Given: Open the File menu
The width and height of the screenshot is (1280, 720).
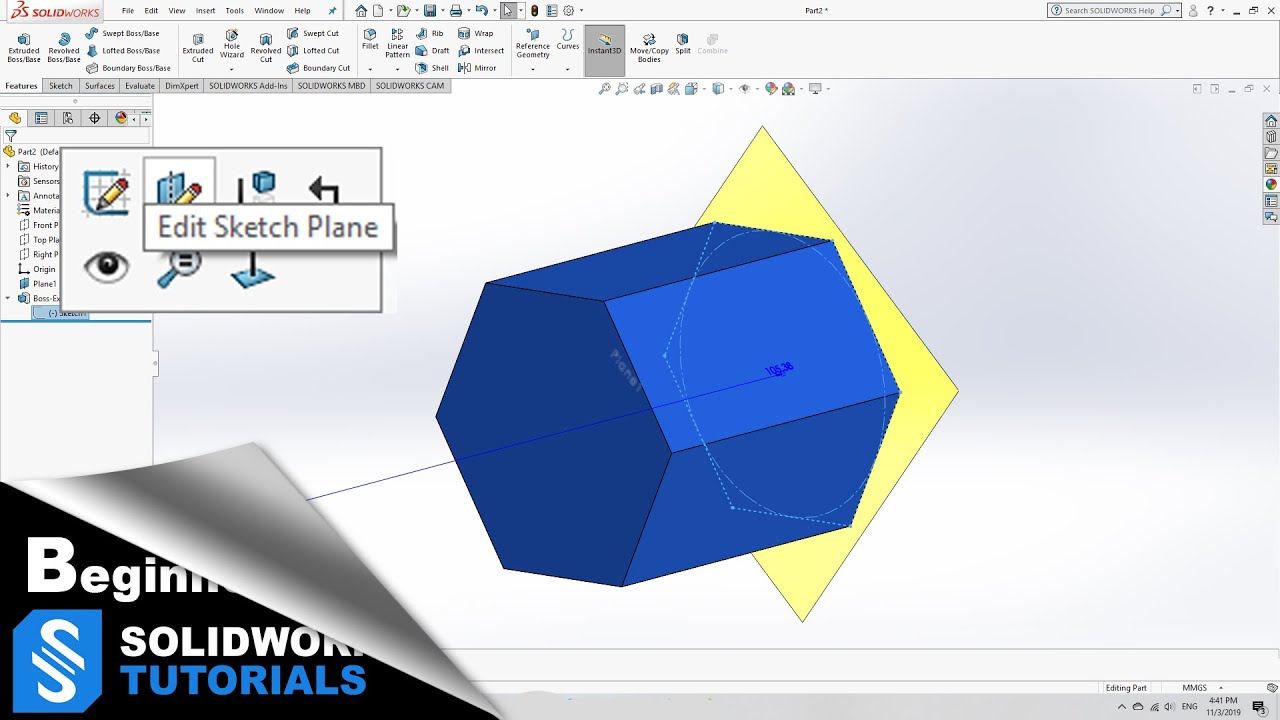Looking at the screenshot, I should pyautogui.click(x=128, y=11).
